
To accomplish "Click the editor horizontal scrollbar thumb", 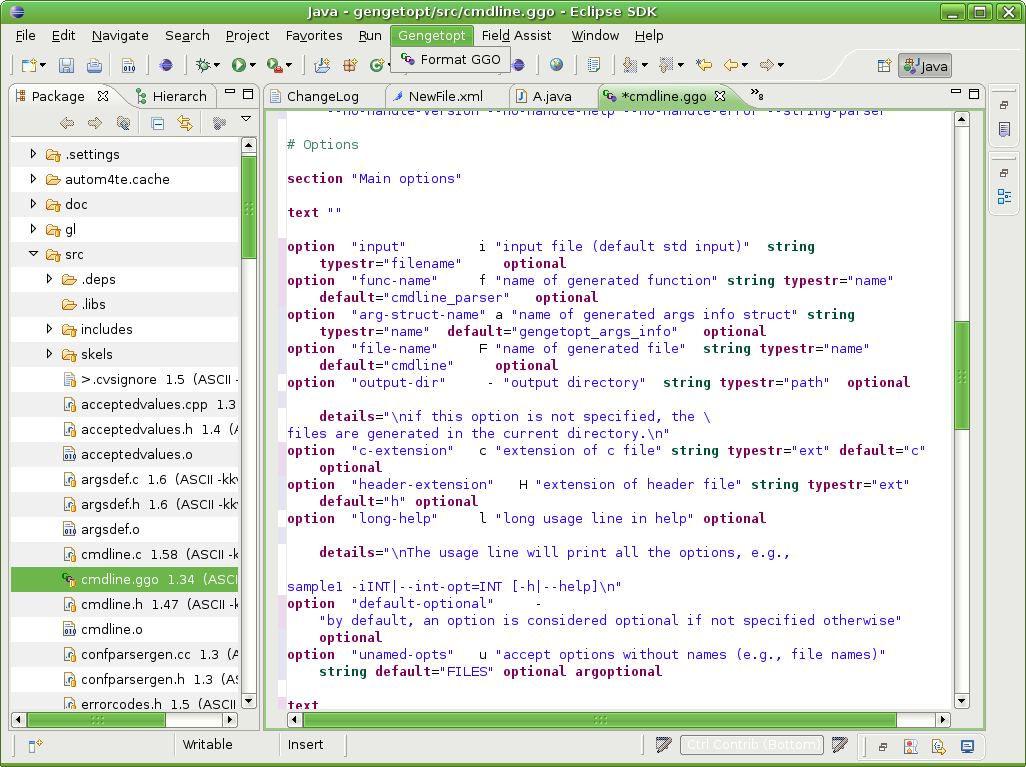I will pyautogui.click(x=600, y=719).
